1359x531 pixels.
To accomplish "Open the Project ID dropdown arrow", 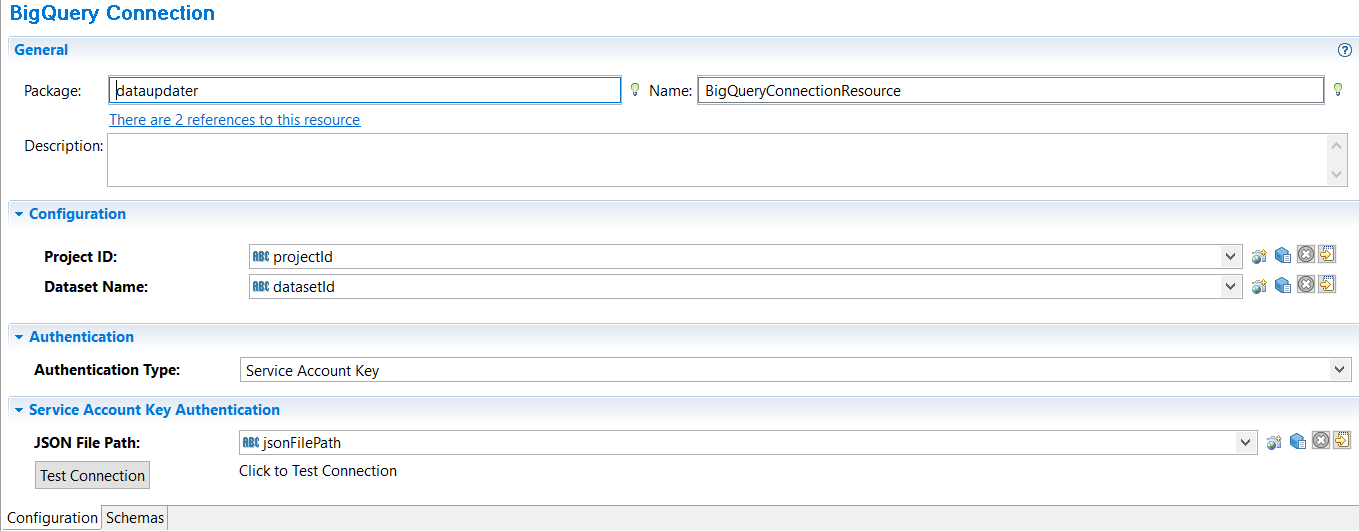I will (1232, 257).
